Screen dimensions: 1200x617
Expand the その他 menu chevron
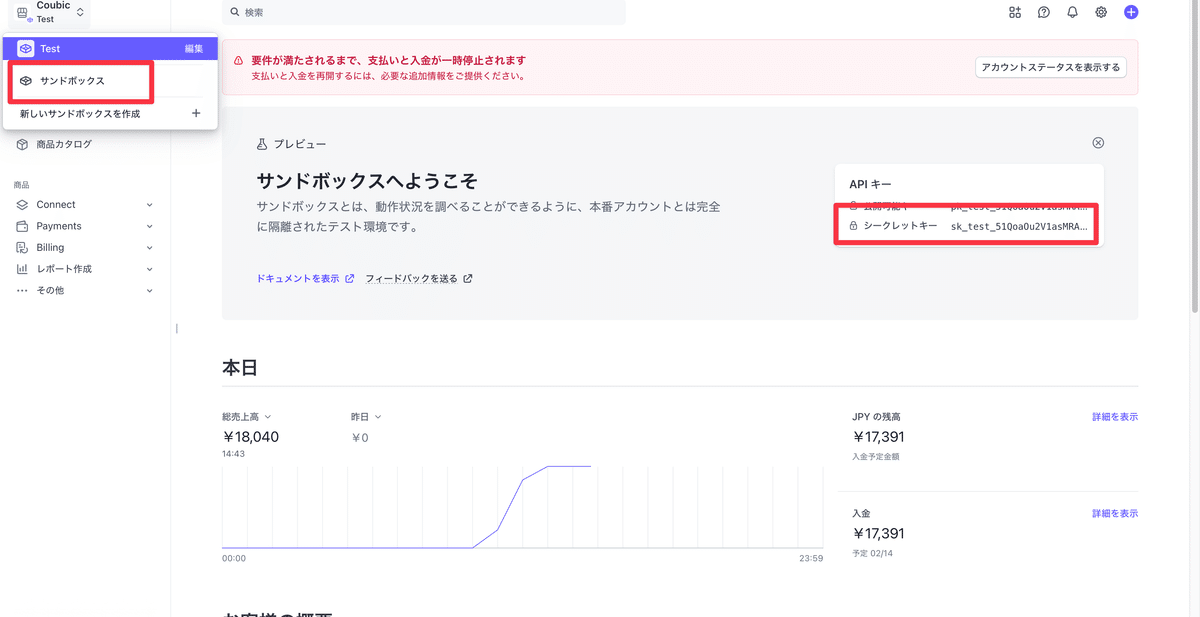150,291
